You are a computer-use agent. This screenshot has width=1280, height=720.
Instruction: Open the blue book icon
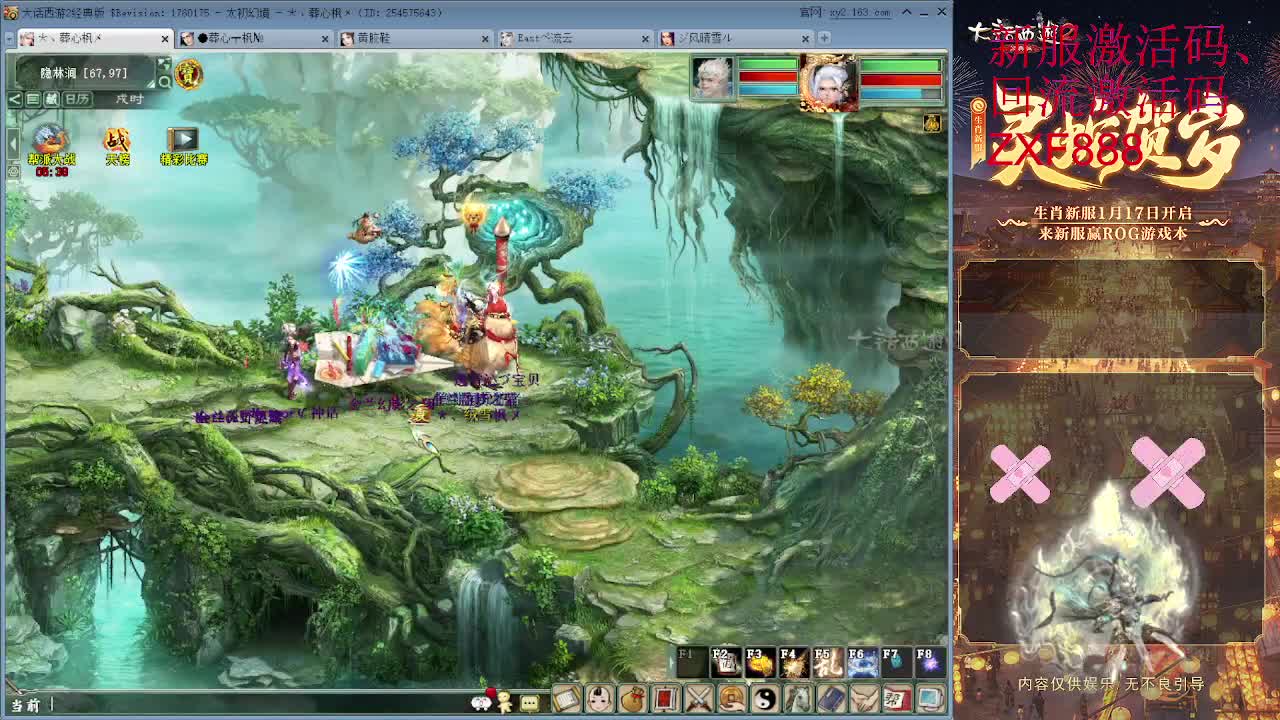pos(831,700)
